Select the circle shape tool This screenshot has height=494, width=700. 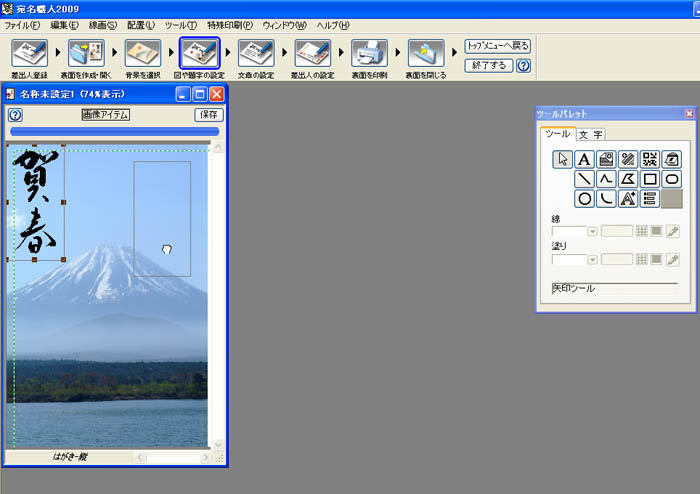(x=584, y=199)
